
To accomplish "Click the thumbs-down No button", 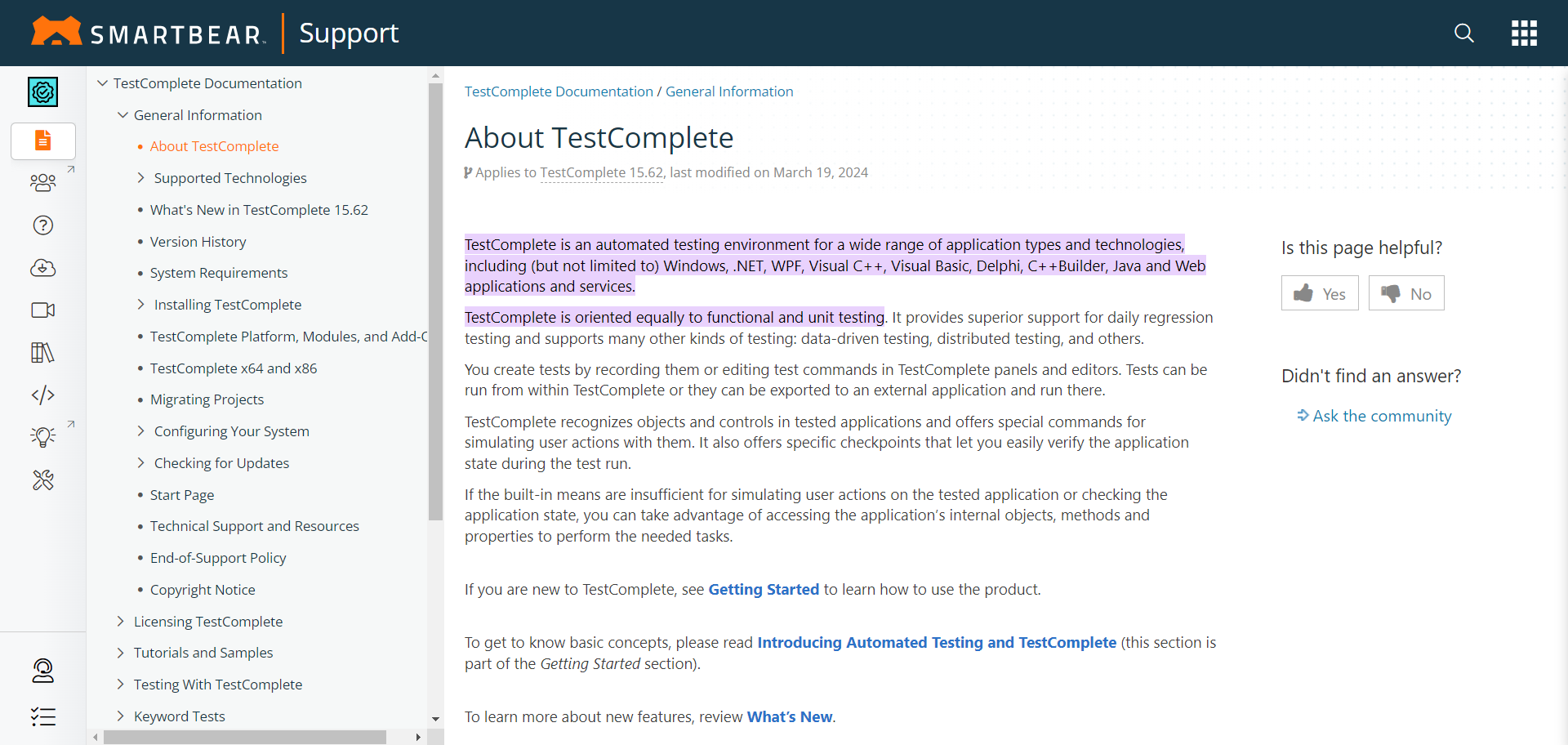I will pyautogui.click(x=1406, y=293).
